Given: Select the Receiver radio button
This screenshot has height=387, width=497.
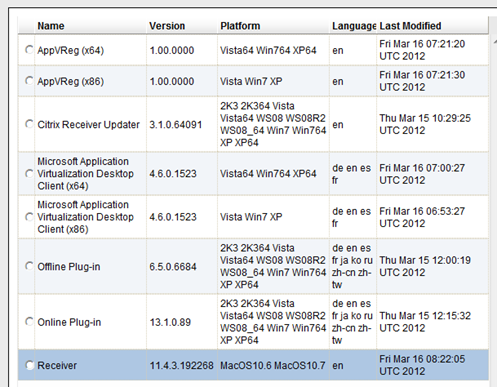Looking at the screenshot, I should coord(29,365).
